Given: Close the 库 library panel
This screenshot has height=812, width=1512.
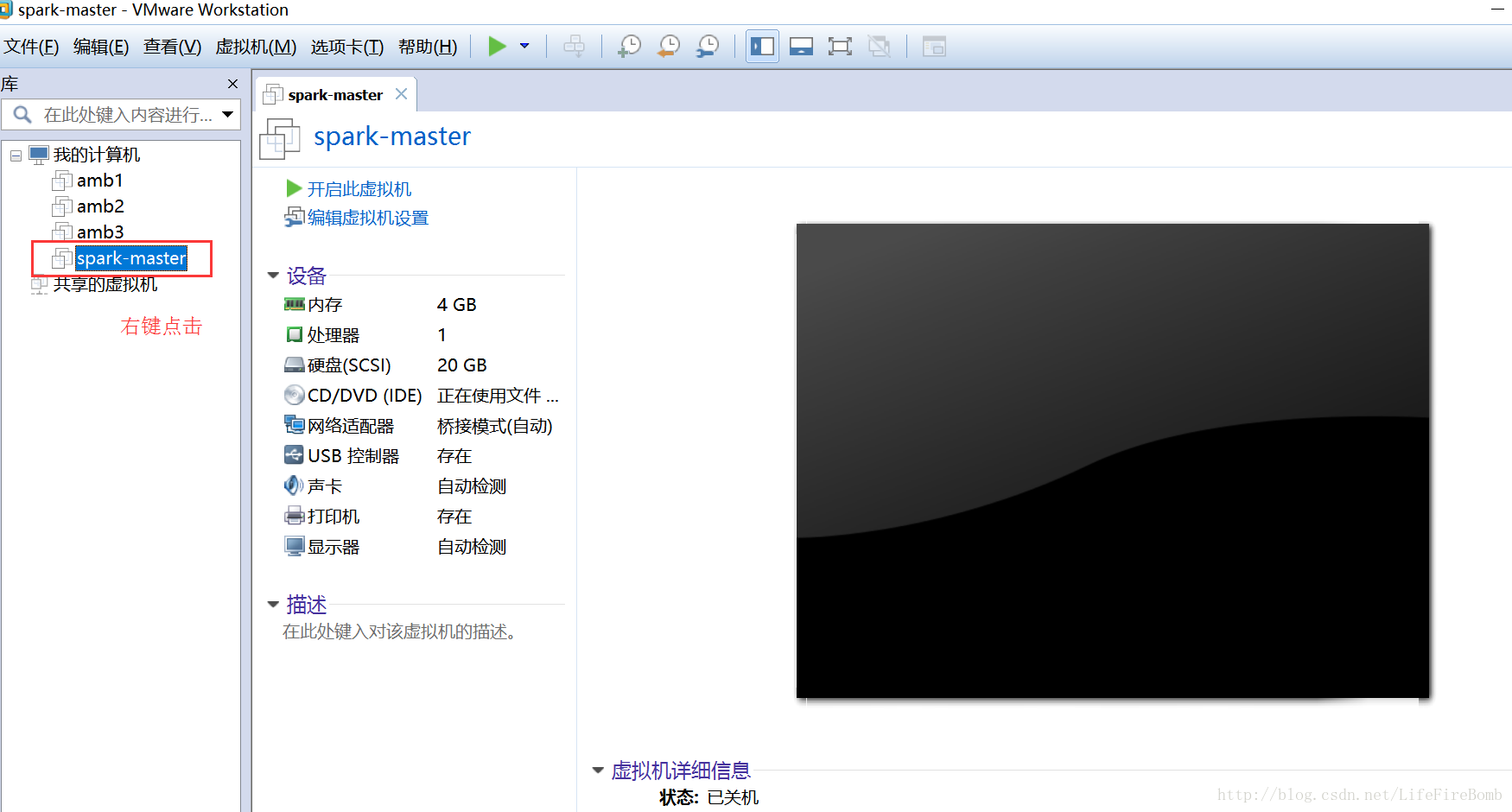Looking at the screenshot, I should click(232, 84).
